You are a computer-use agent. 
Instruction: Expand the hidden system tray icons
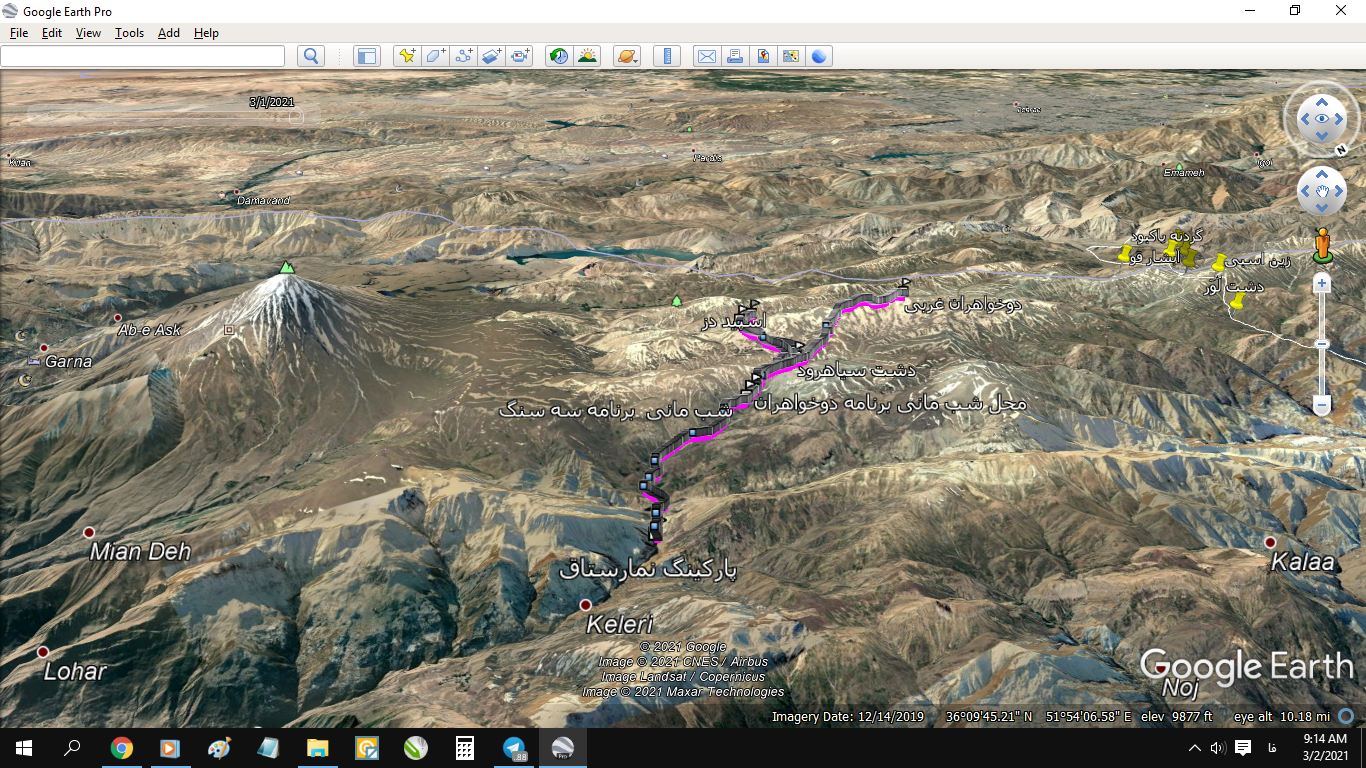coord(1194,748)
